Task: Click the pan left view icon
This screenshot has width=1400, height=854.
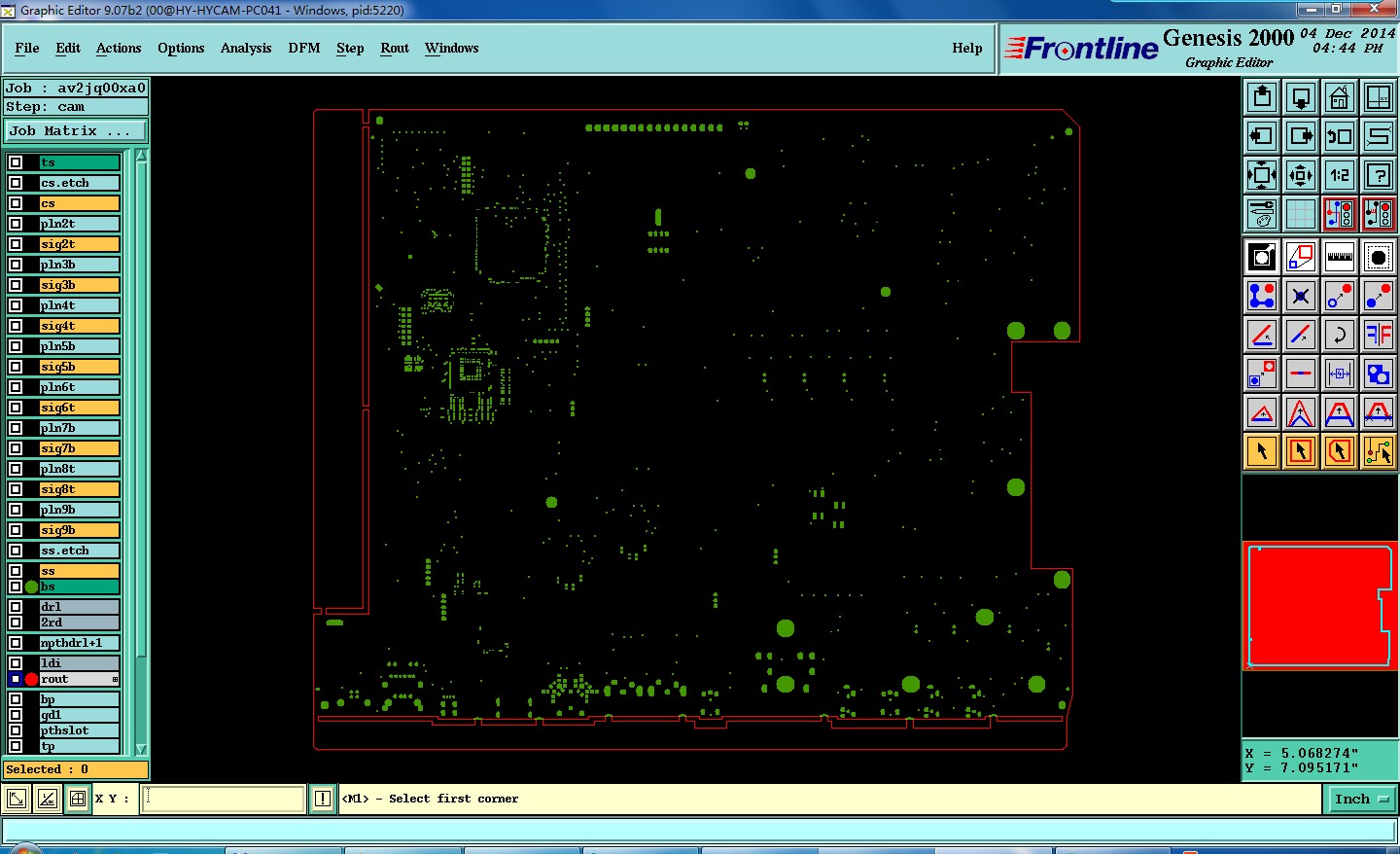Action: click(x=1262, y=136)
